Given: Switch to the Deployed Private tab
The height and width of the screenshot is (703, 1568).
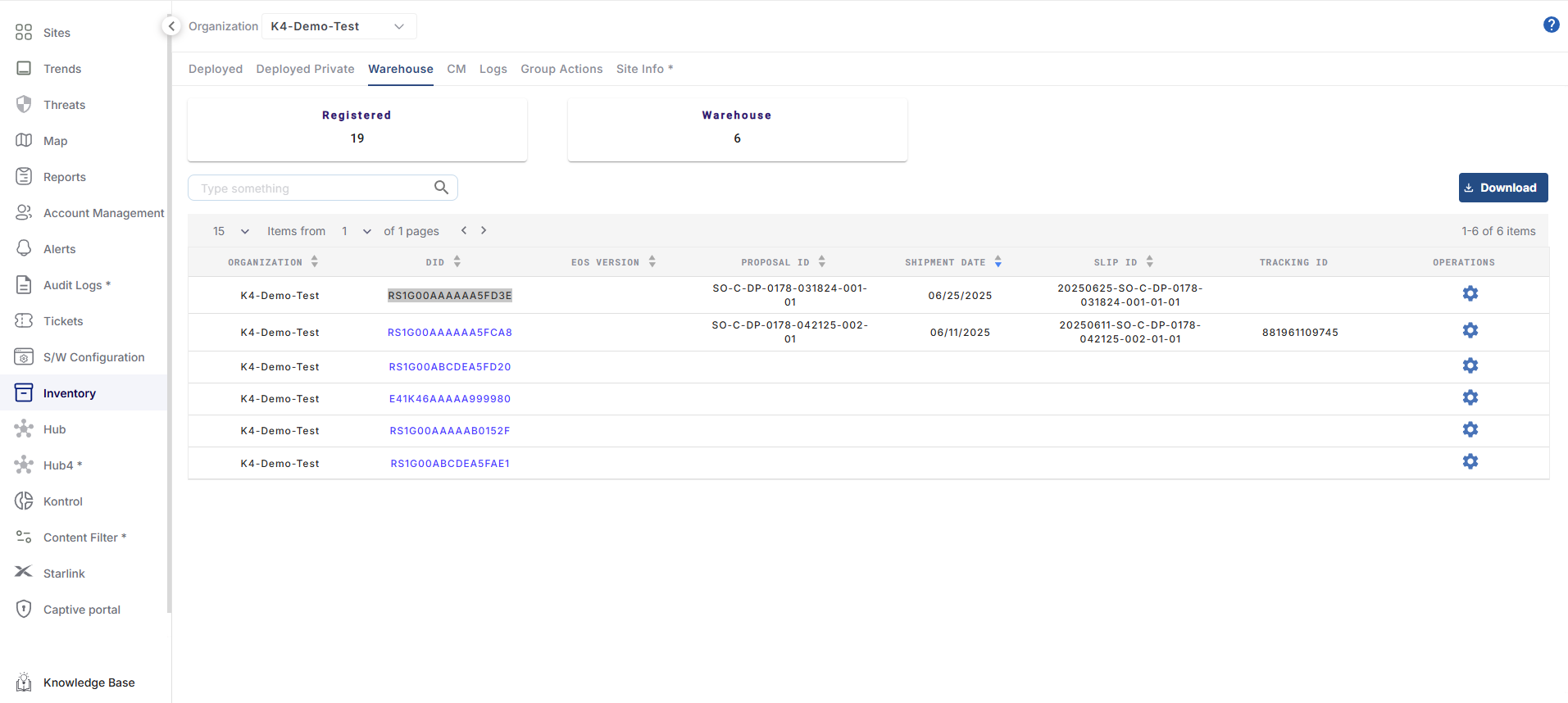Looking at the screenshot, I should click(305, 69).
